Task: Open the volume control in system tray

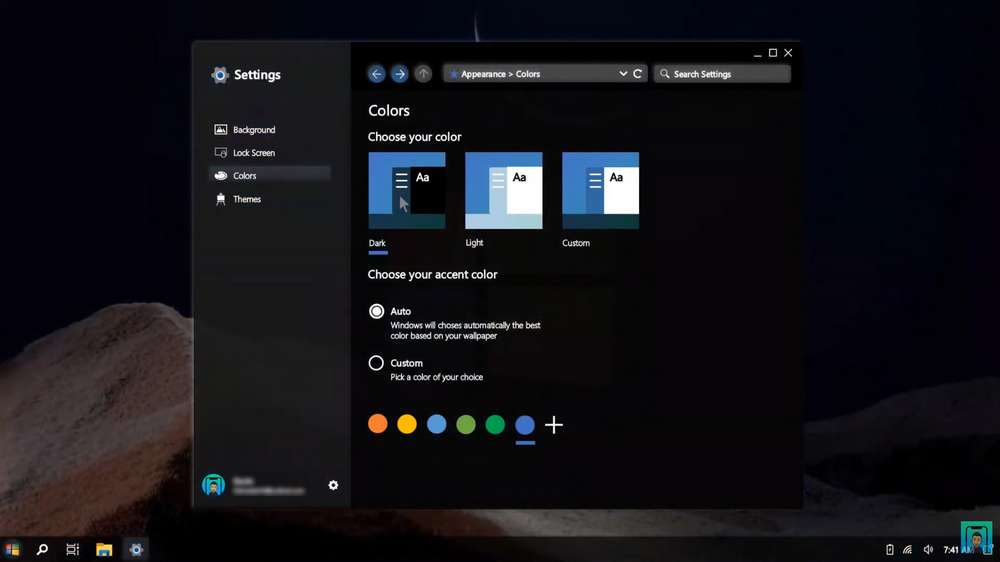Action: [928, 549]
